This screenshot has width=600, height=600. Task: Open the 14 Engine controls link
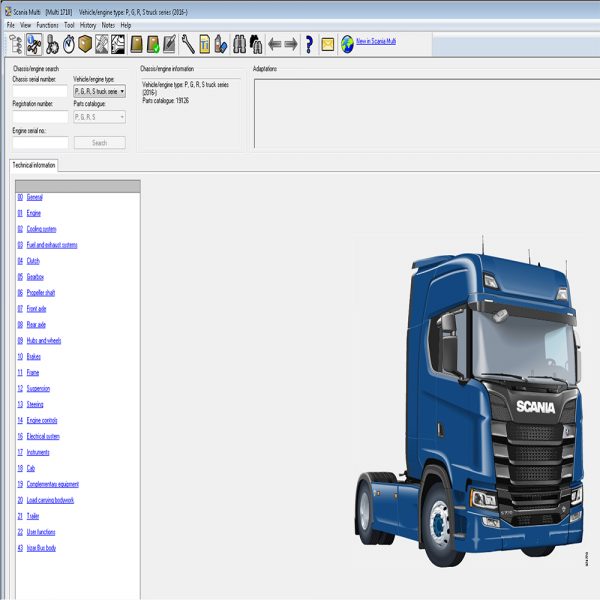37,420
